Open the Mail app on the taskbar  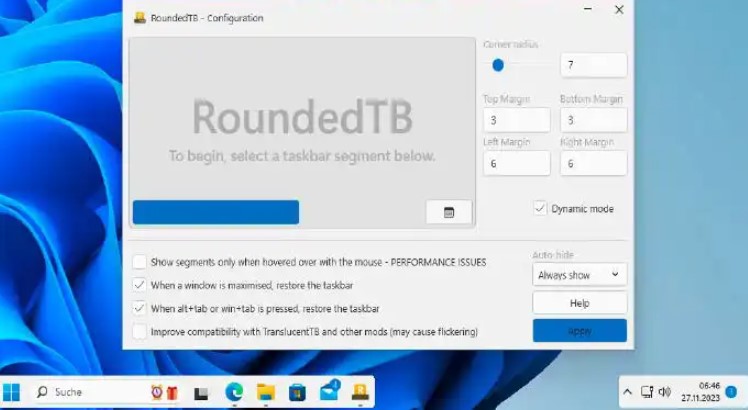pos(329,391)
